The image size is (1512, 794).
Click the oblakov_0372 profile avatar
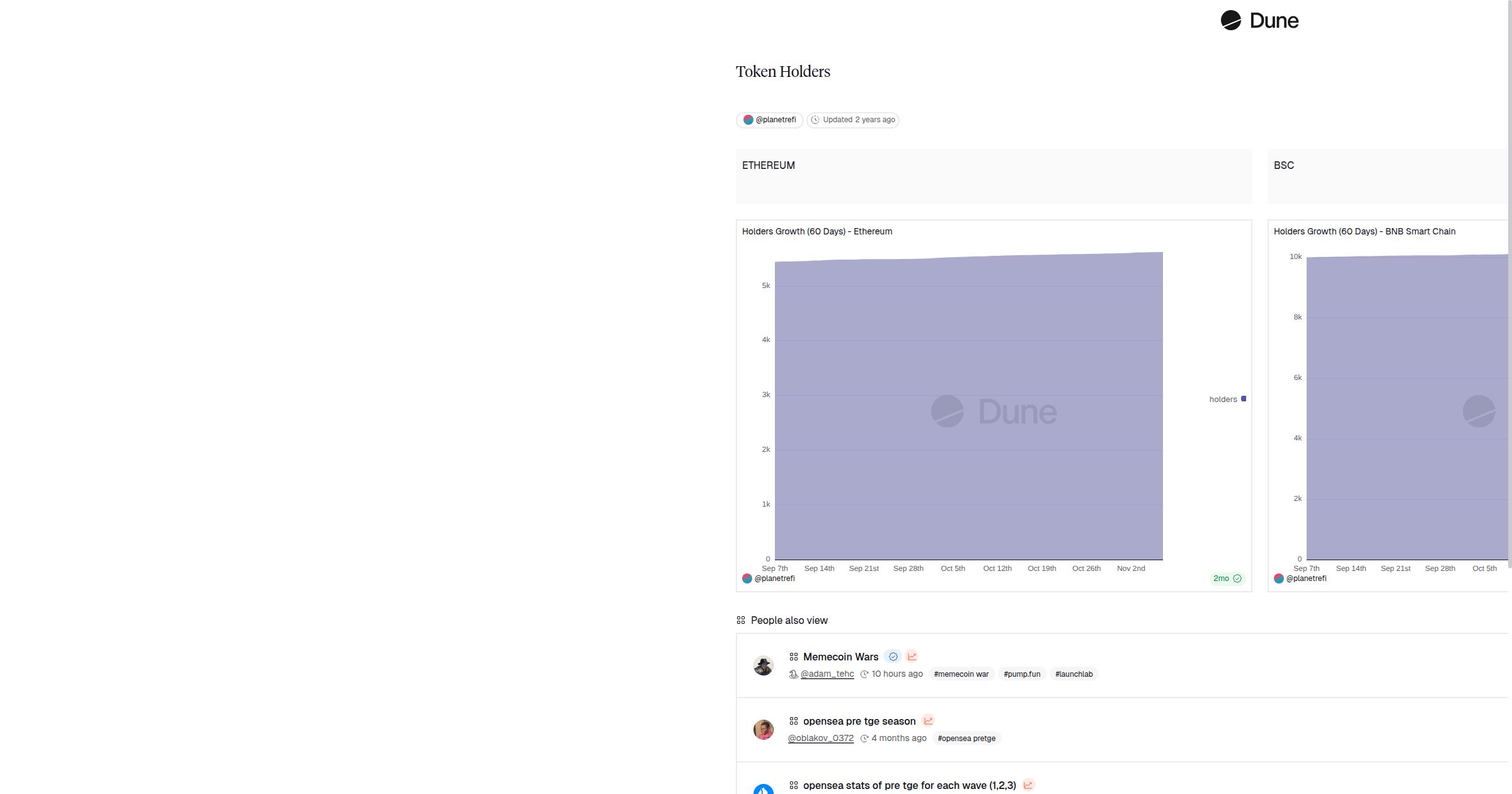[764, 730]
